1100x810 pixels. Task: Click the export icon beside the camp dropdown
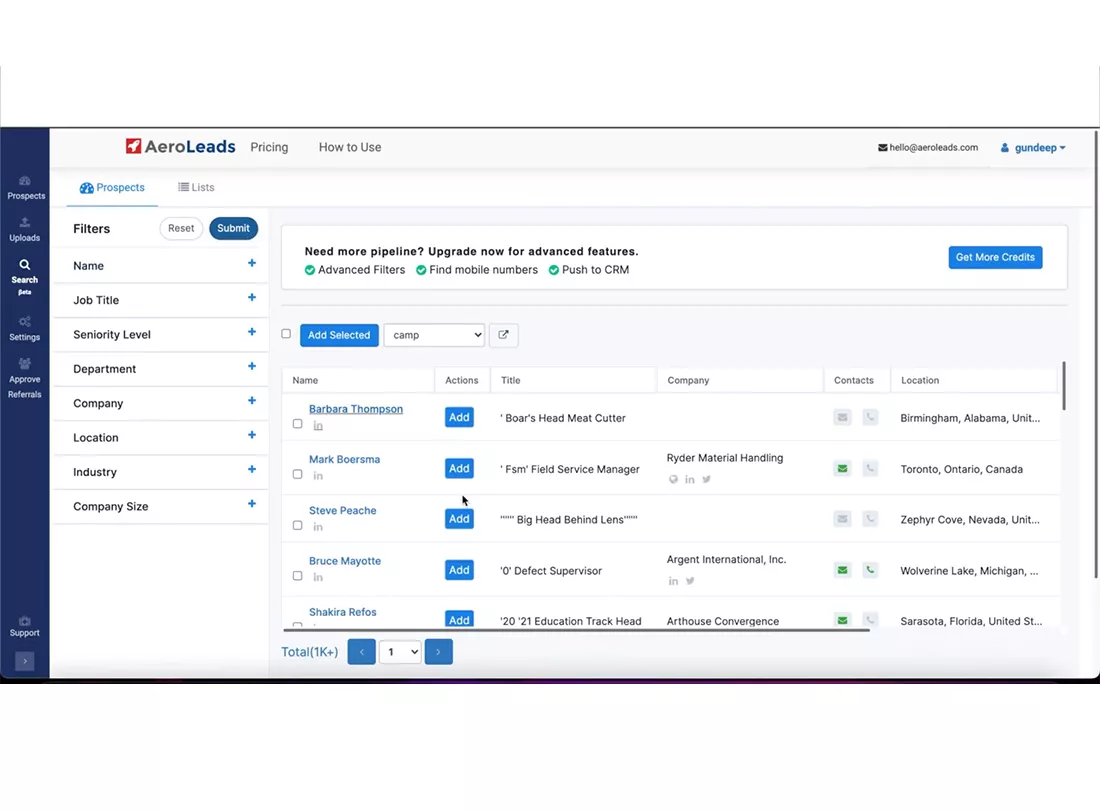click(x=503, y=335)
